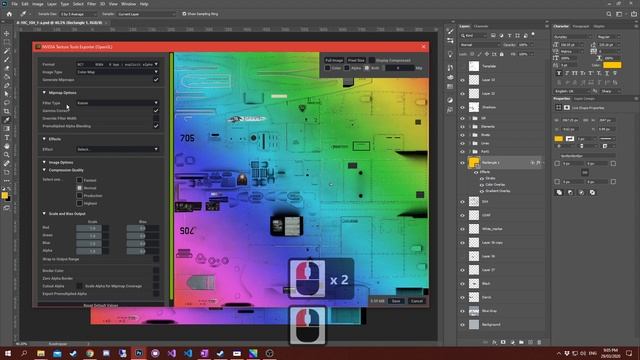Click the pathfinder combine shapes icon in Properties

point(559,192)
